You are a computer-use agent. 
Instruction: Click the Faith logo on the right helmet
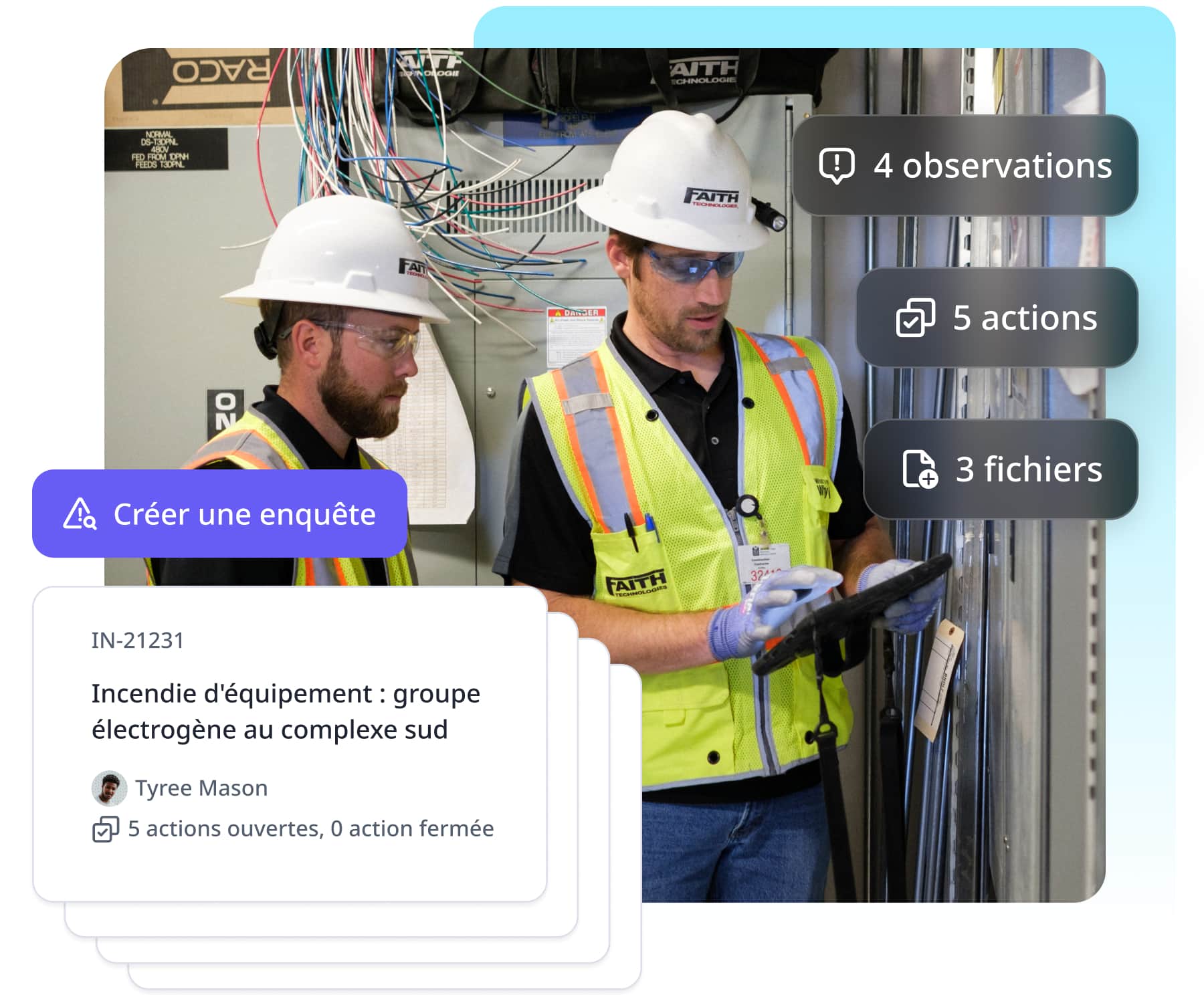point(712,197)
